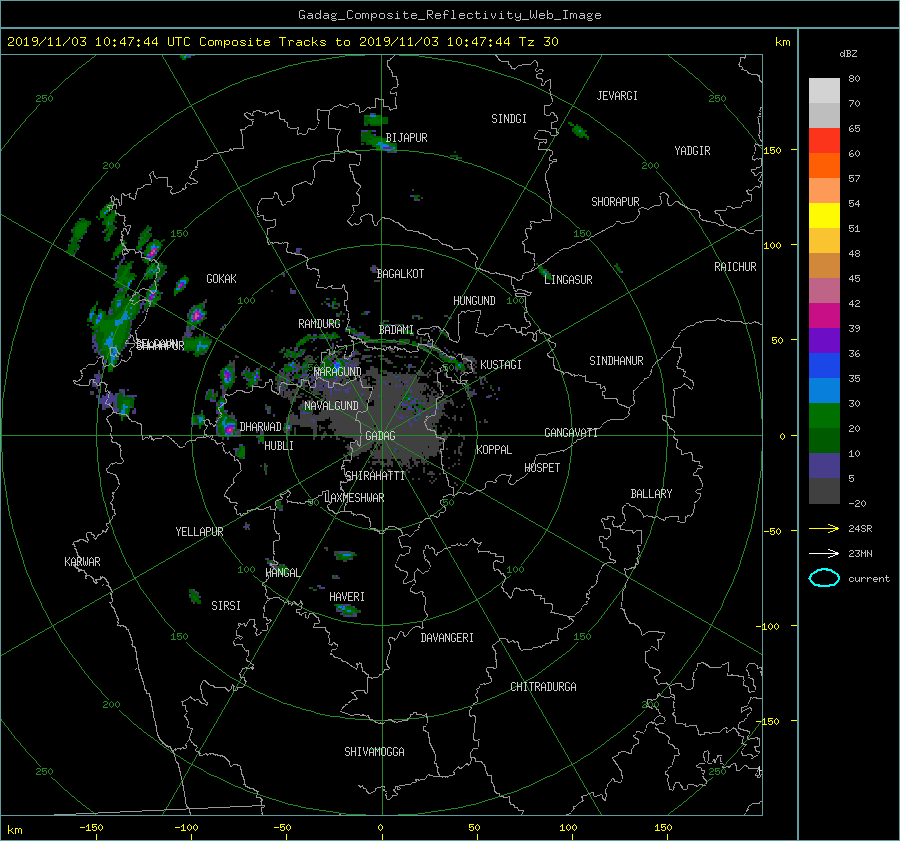Click the HAVERI city label
The width and height of the screenshot is (900, 841).
tap(347, 597)
